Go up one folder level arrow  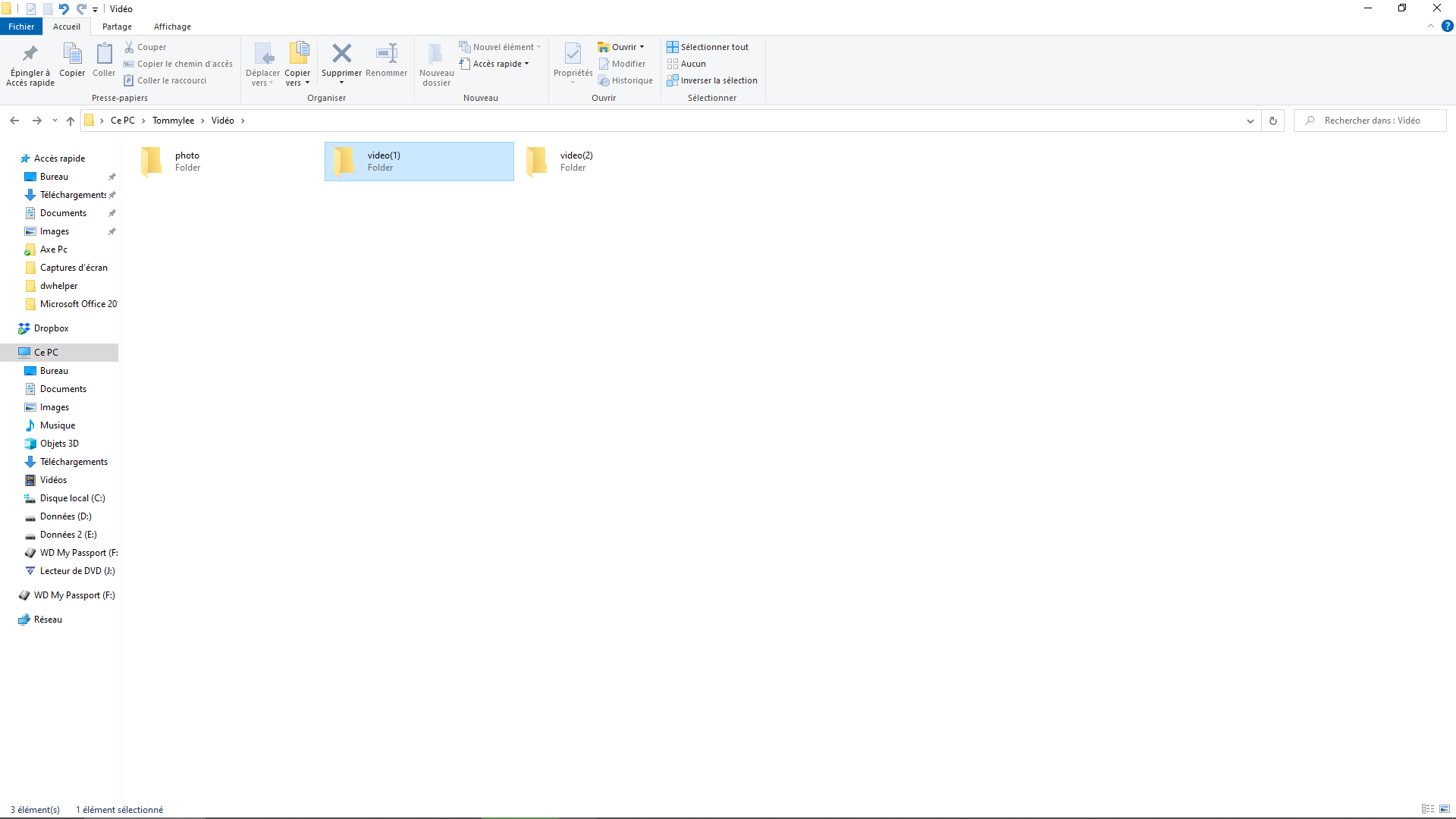click(x=71, y=121)
